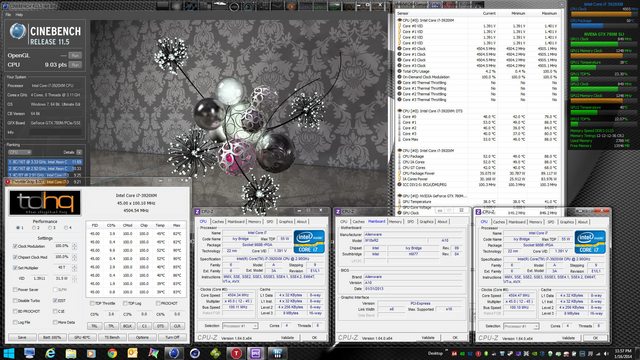This screenshot has width=640, height=360.
Task: Switch to ThrottleStop via the red T taskbar icon
Action: (x=236, y=353)
